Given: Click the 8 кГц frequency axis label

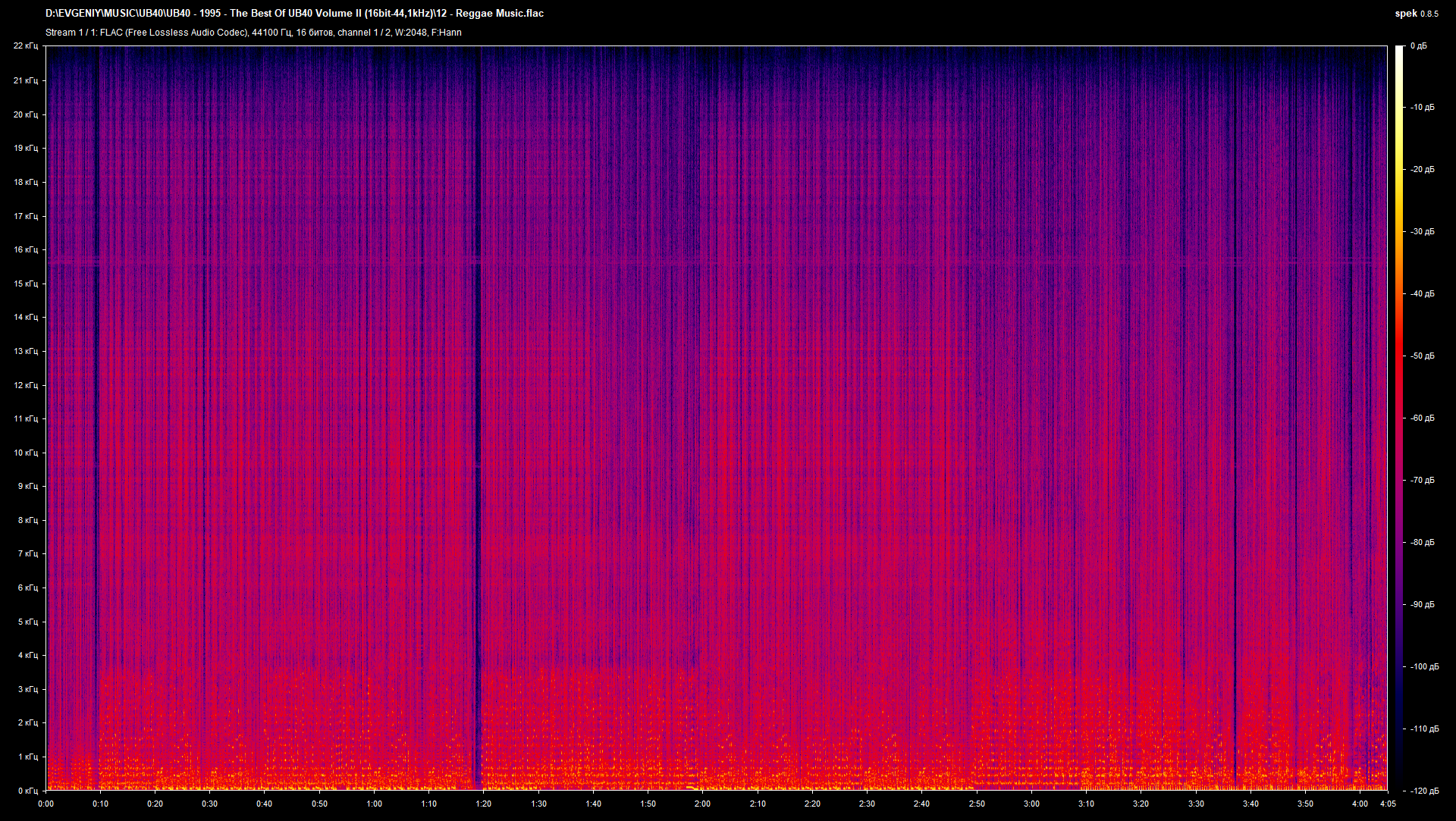Looking at the screenshot, I should pyautogui.click(x=27, y=520).
